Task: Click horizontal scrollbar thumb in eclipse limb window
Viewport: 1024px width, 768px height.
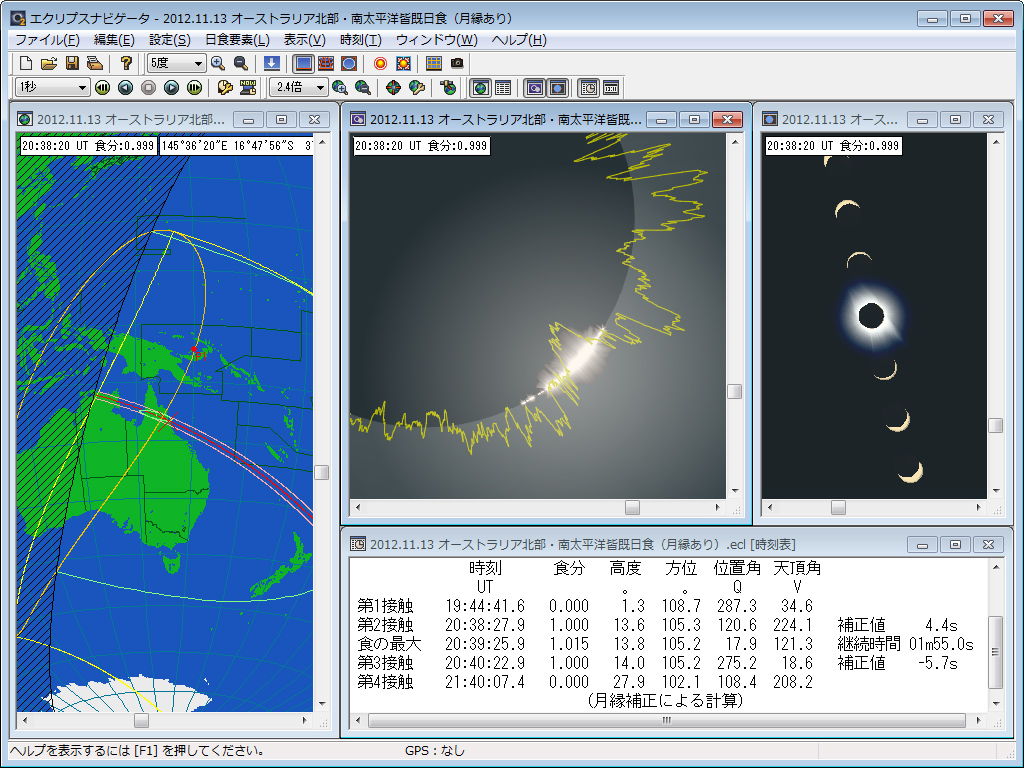Action: [x=632, y=507]
